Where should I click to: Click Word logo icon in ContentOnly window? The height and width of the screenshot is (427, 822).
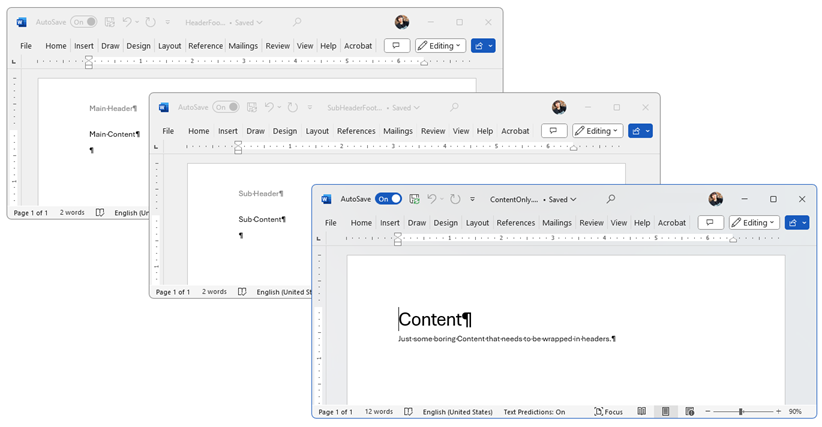pos(326,199)
